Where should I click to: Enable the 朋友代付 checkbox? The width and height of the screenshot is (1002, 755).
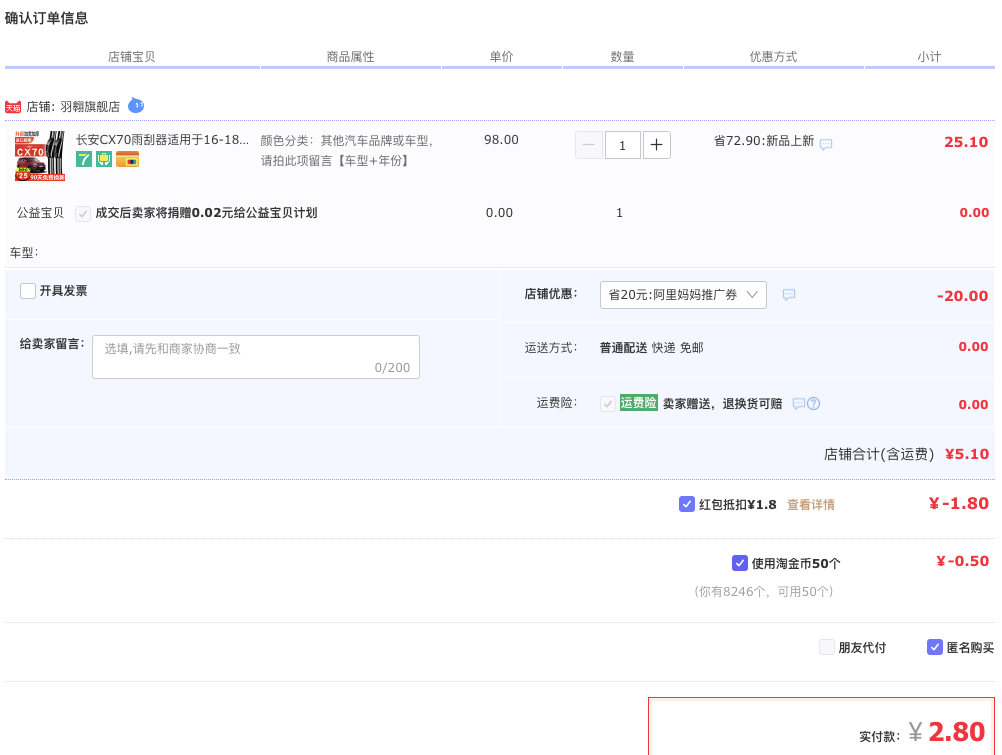coord(827,647)
